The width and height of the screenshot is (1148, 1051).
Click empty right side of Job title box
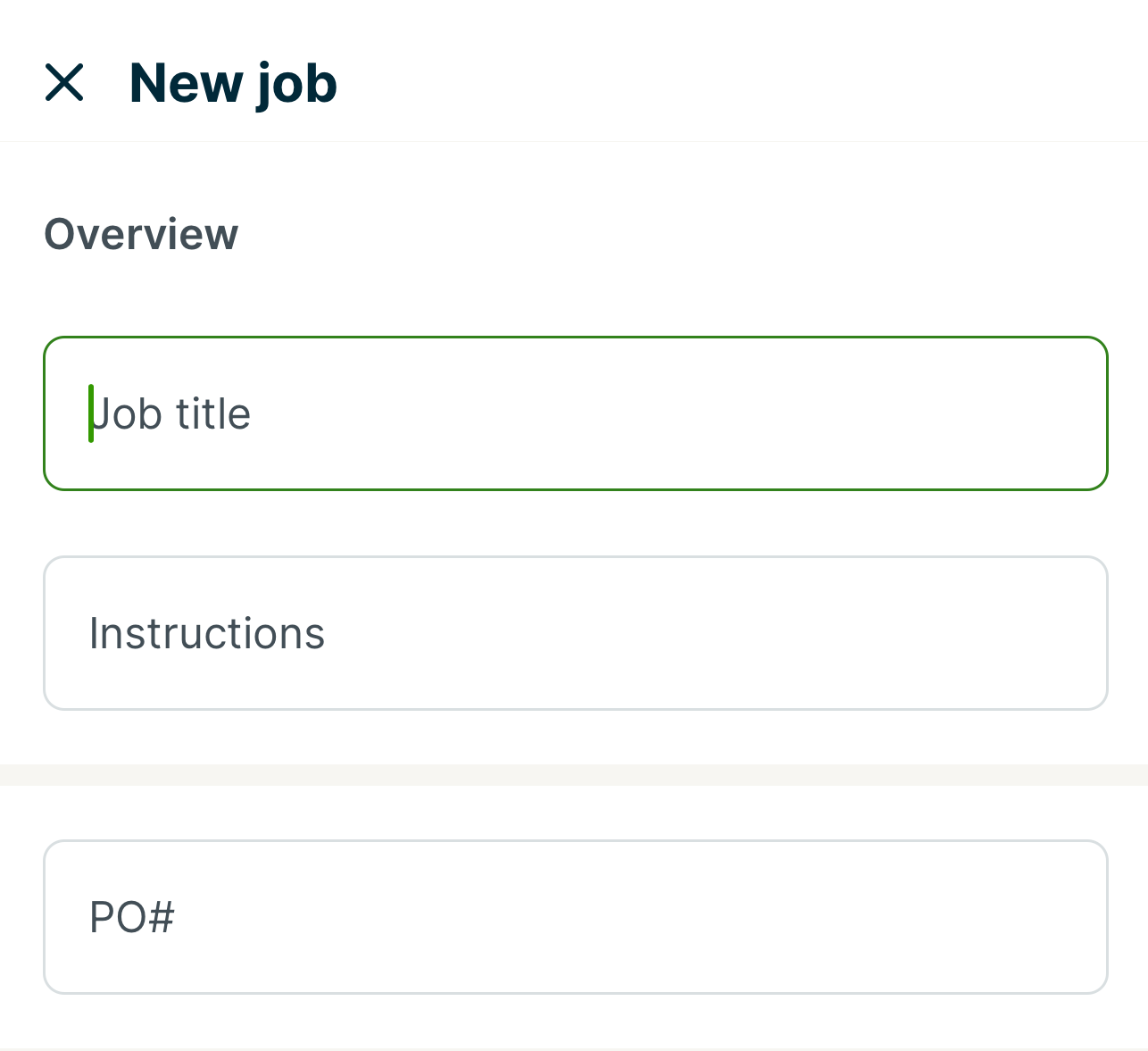[893, 413]
